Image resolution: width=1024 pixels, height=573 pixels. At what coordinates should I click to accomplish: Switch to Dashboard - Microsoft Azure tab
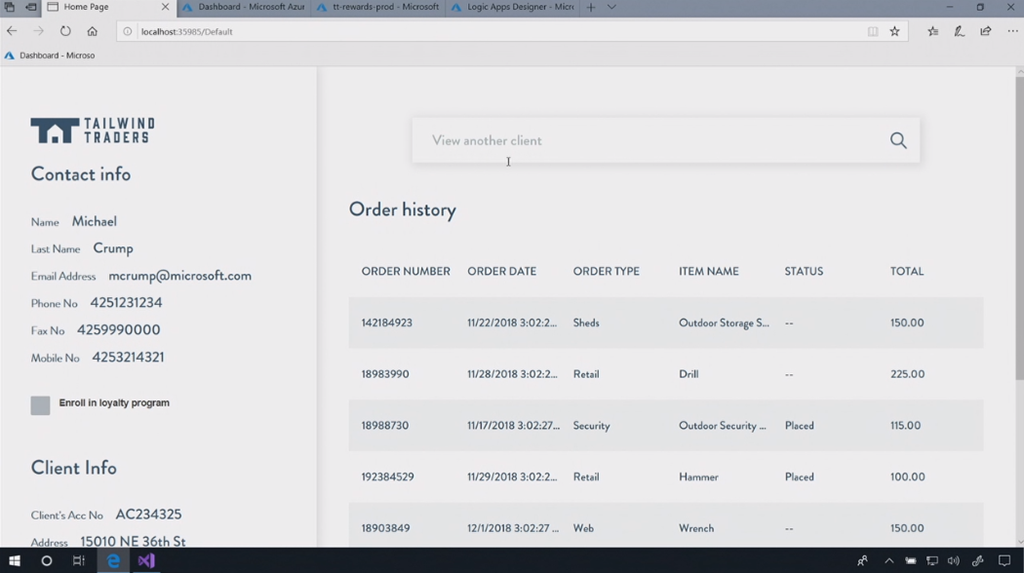click(x=244, y=7)
